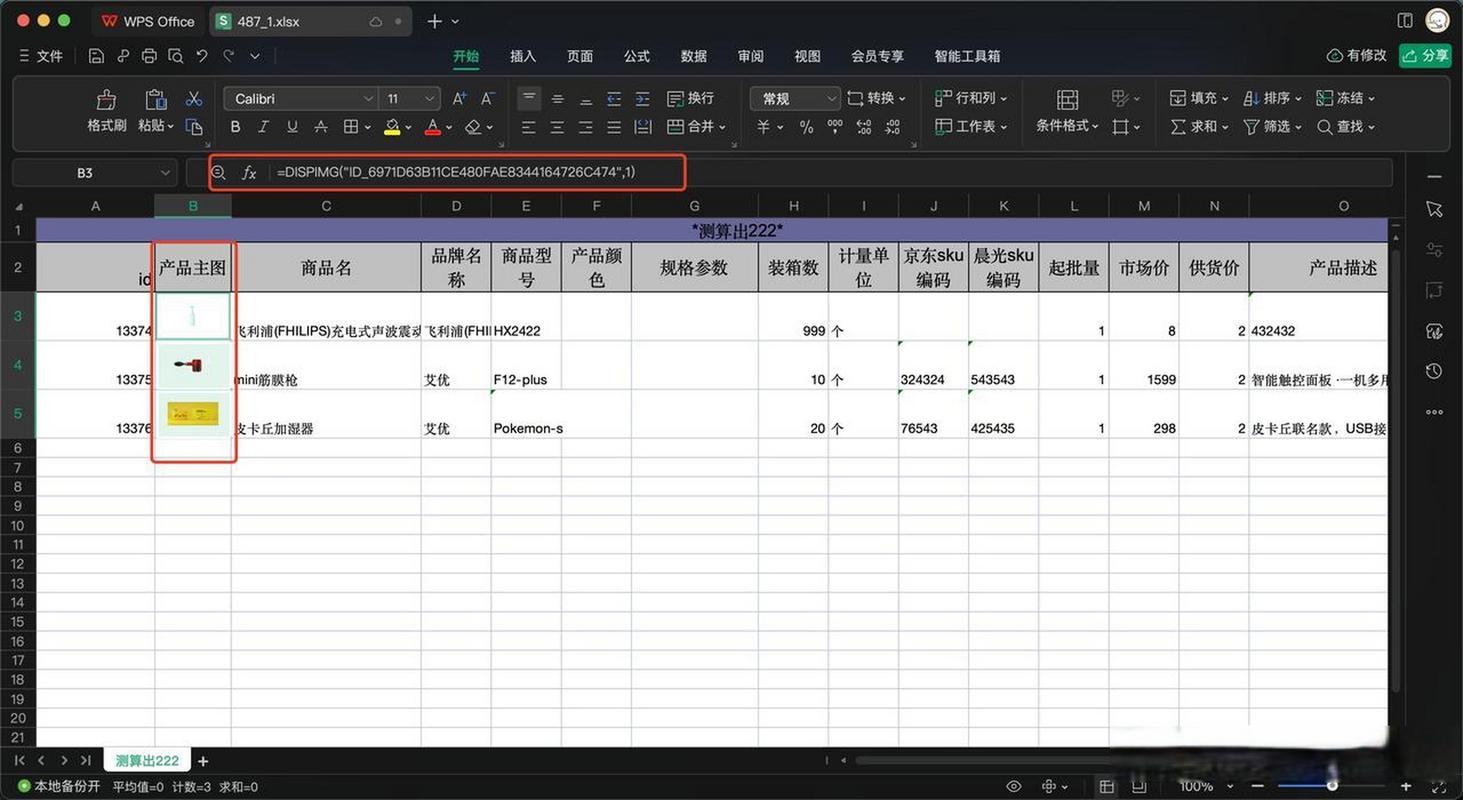Click the Print icon in the quick toolbar
This screenshot has width=1463, height=800.
click(x=148, y=56)
